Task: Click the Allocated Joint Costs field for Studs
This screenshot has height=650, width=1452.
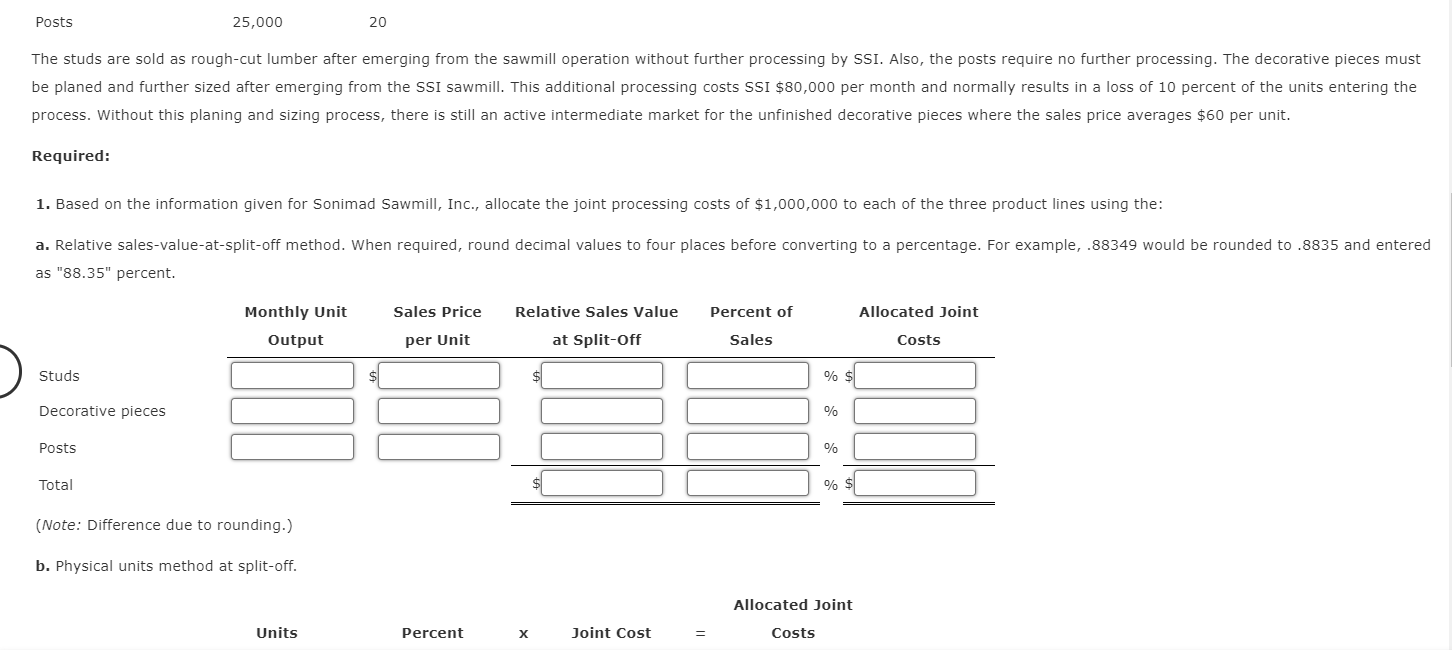Action: pyautogui.click(x=914, y=375)
